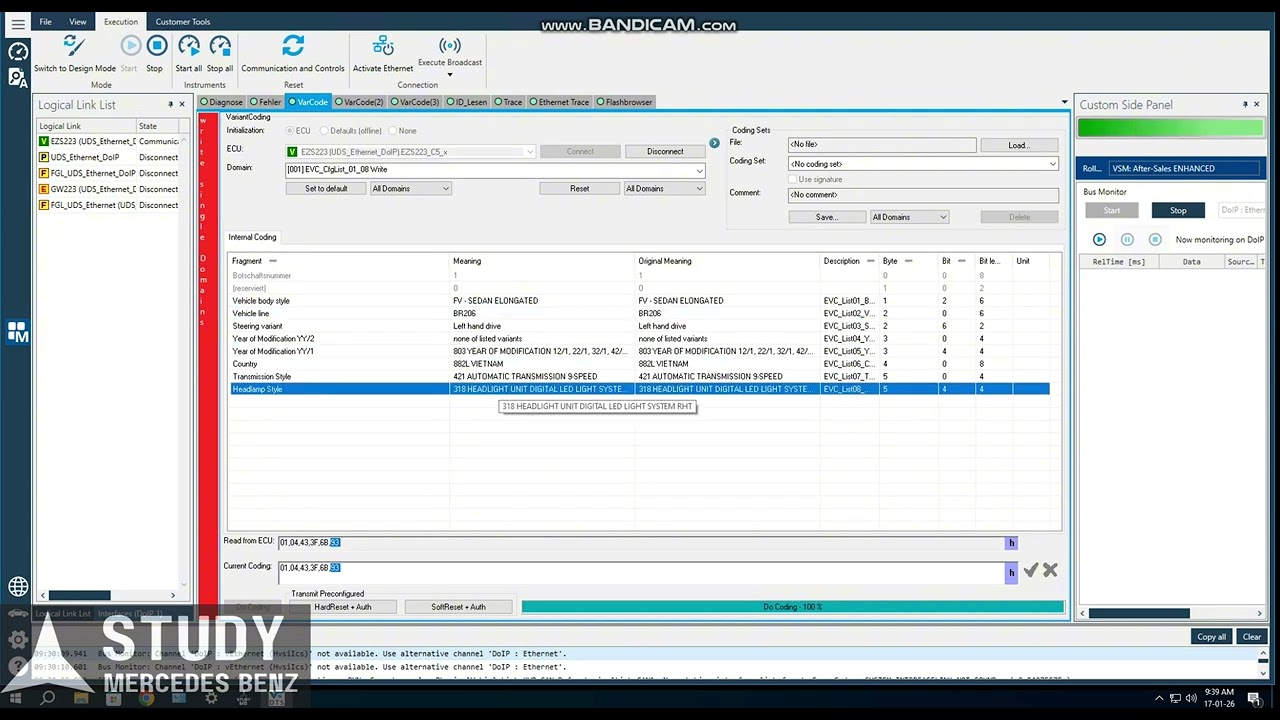The image size is (1280, 720).
Task: Open the gauge dashboard sidebar icon
Action: (18, 52)
